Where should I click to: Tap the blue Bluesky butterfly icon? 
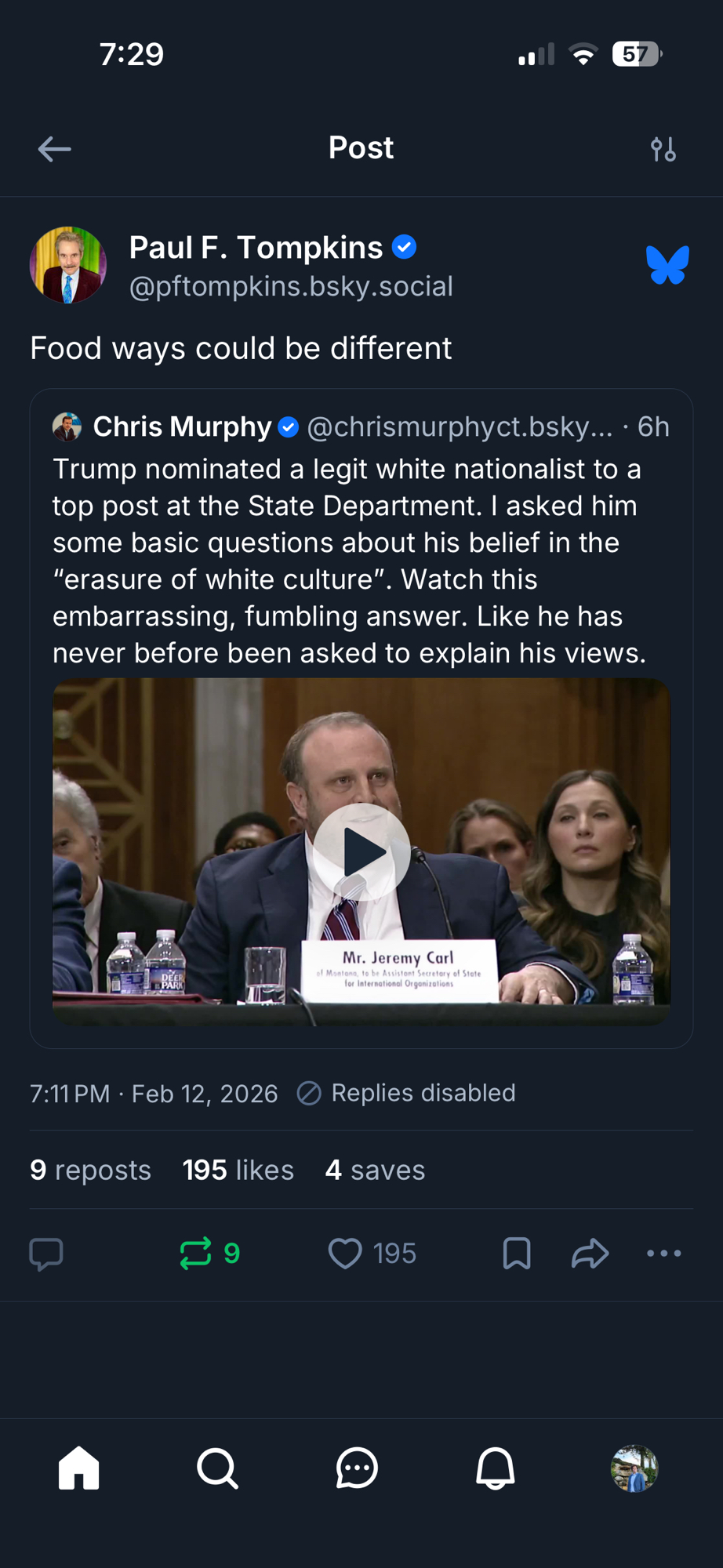click(667, 265)
